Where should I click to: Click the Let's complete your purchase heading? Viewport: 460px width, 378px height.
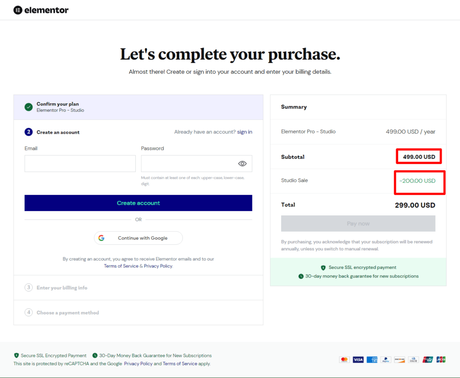[230, 54]
